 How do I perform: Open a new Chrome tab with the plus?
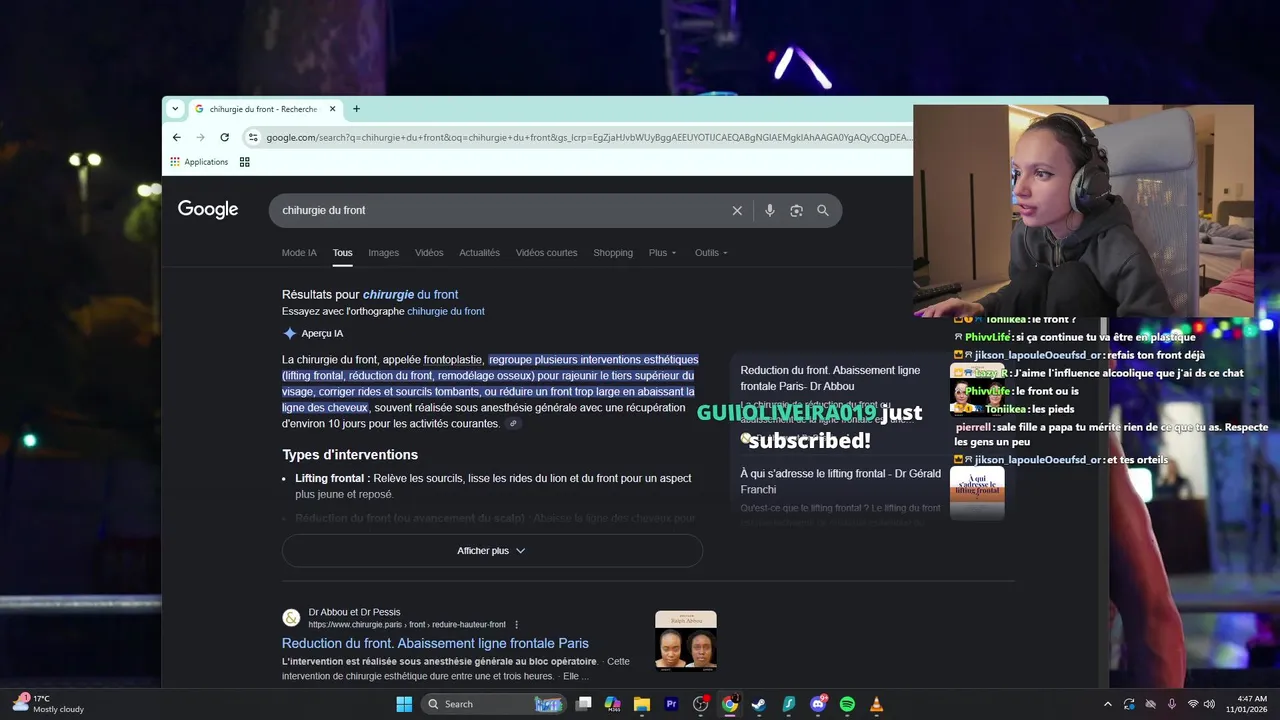coord(356,109)
